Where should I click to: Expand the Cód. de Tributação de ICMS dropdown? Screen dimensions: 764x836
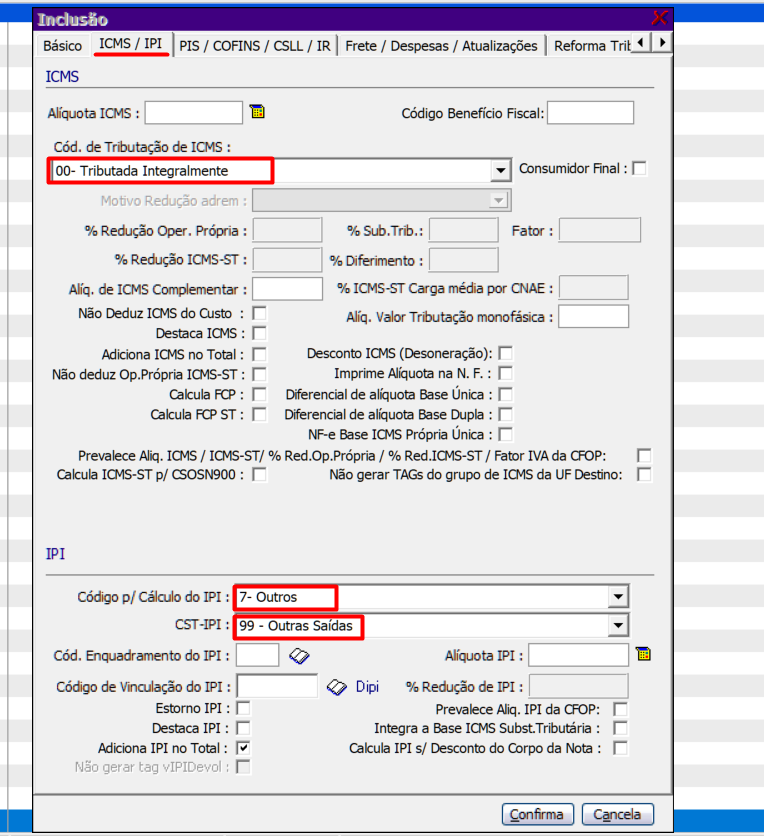click(x=501, y=171)
